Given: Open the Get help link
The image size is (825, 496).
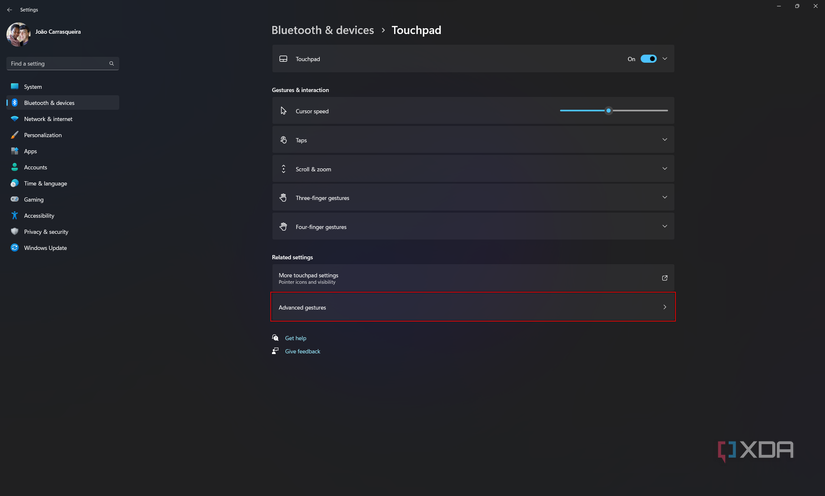Looking at the screenshot, I should 295,338.
